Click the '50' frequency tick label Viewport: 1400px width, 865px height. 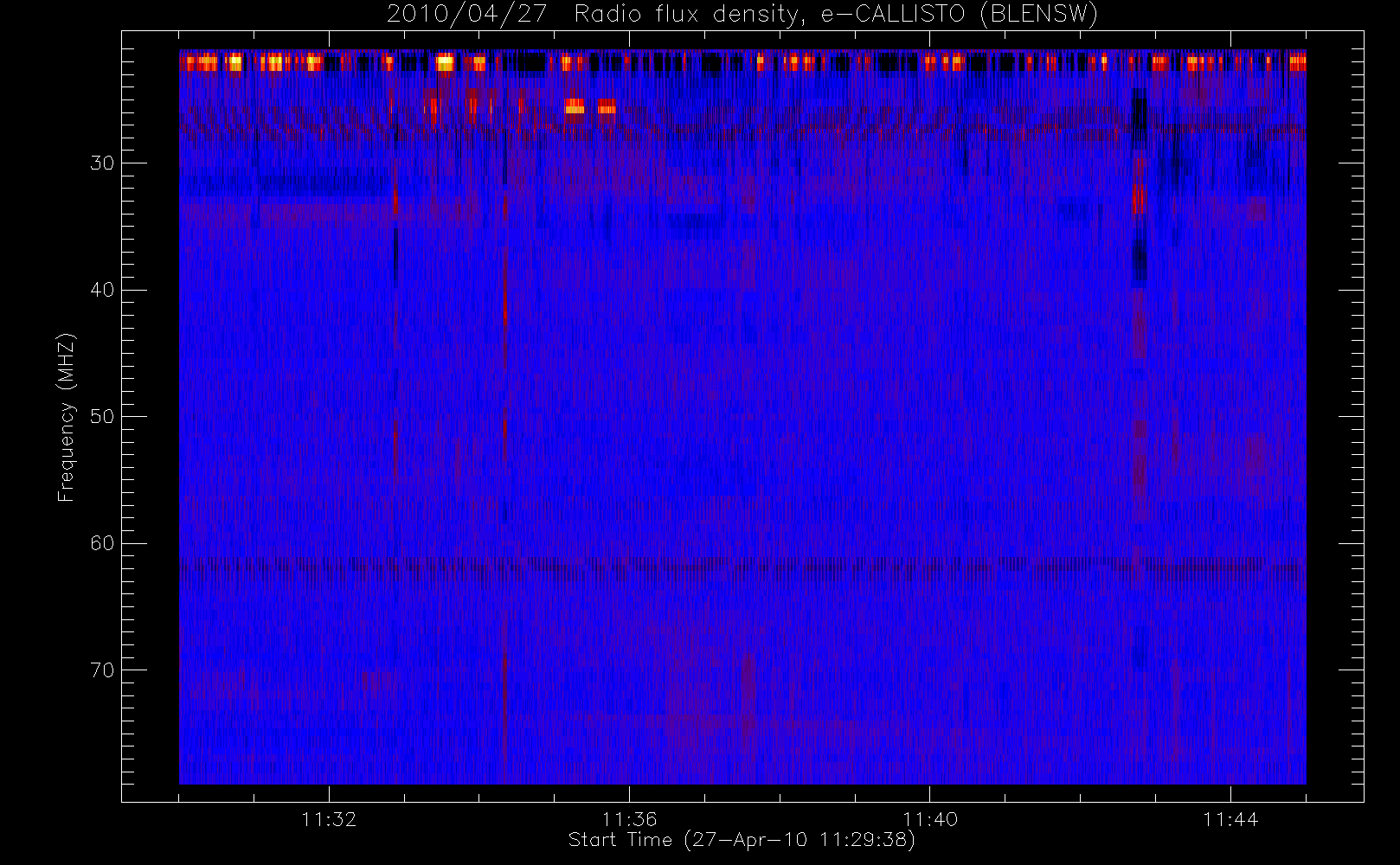(x=102, y=416)
